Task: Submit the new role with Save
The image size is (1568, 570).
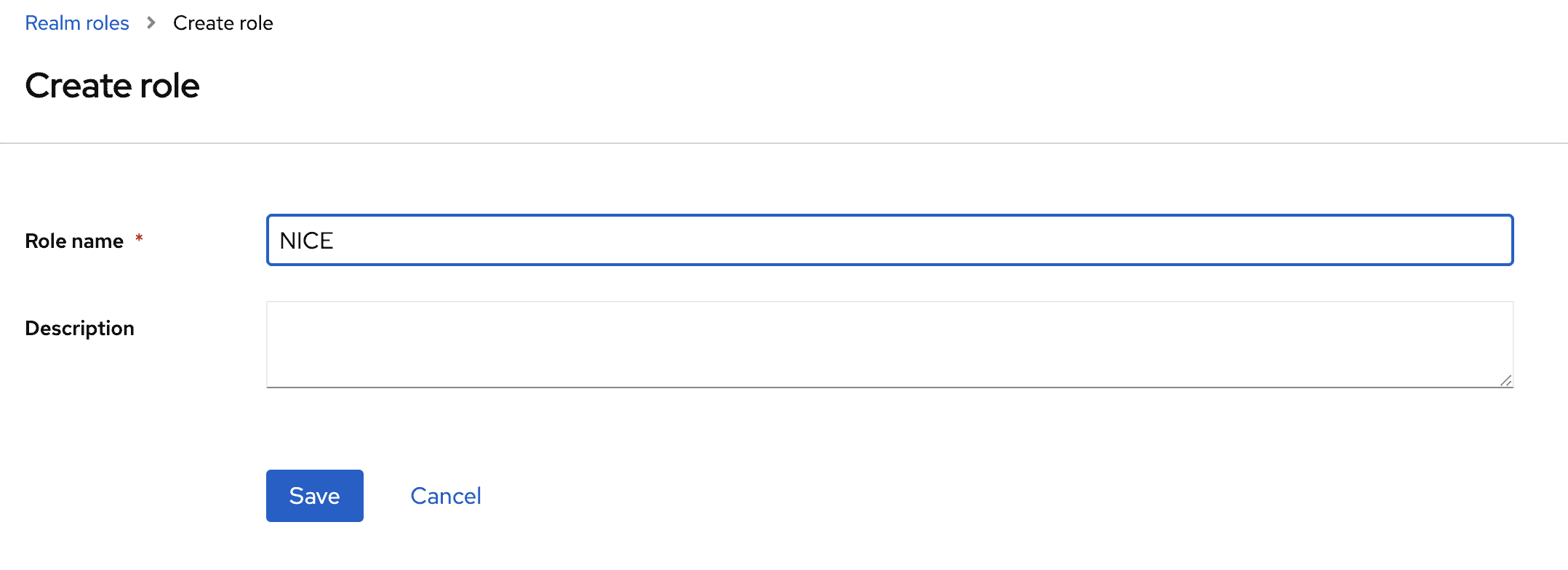Action: (x=314, y=496)
